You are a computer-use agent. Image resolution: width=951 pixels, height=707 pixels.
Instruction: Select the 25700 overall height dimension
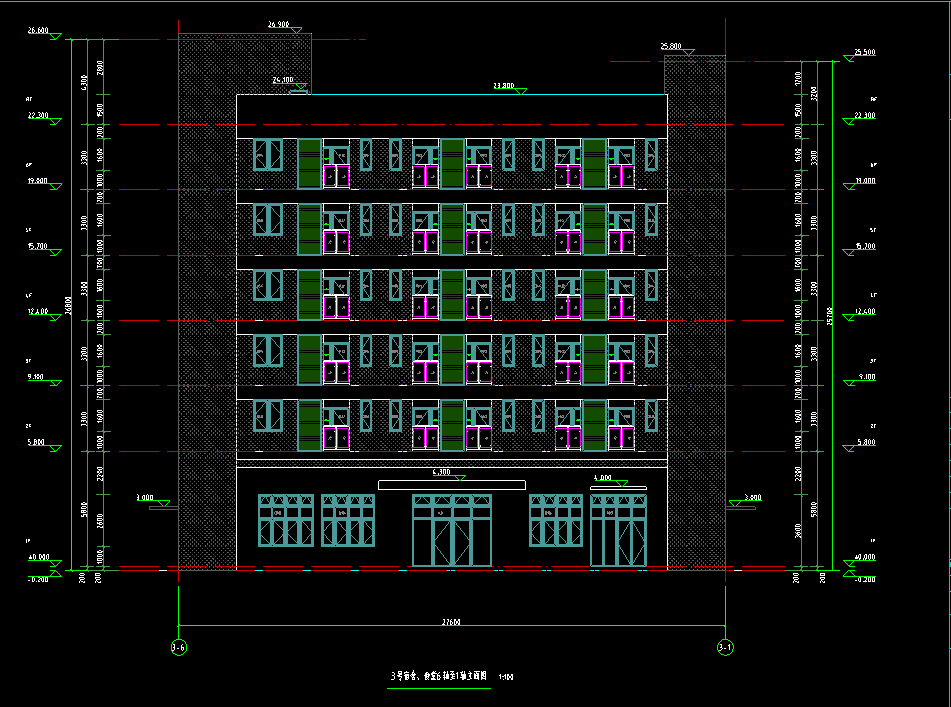click(830, 316)
